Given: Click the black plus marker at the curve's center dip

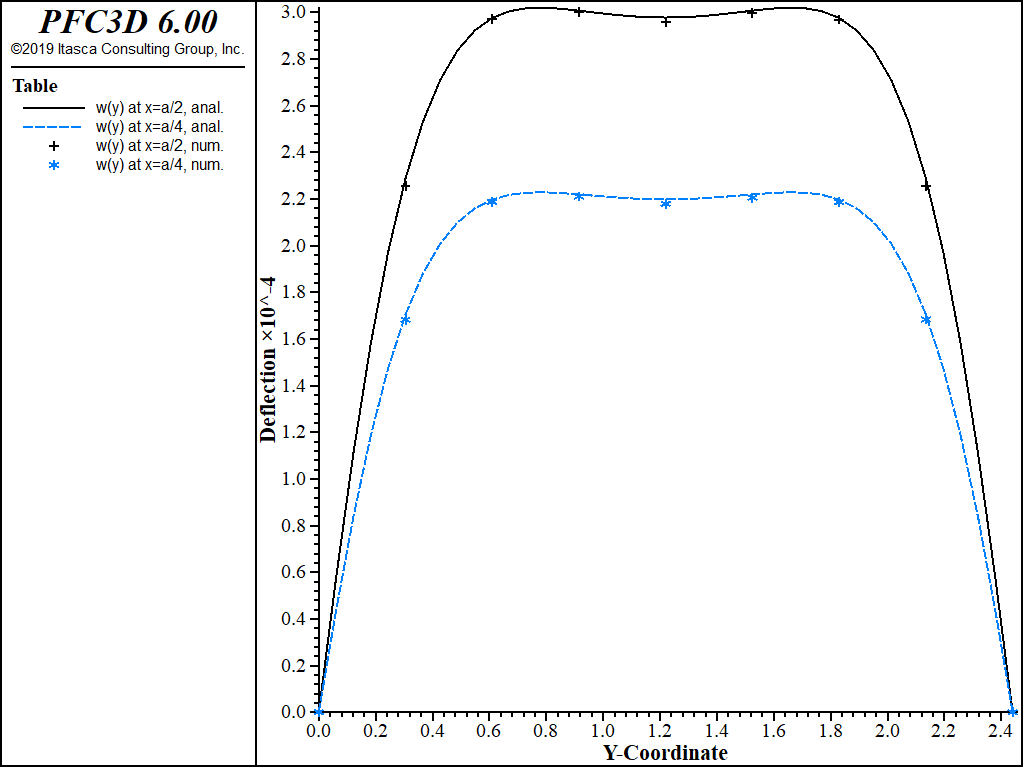Looking at the screenshot, I should click(x=665, y=22).
